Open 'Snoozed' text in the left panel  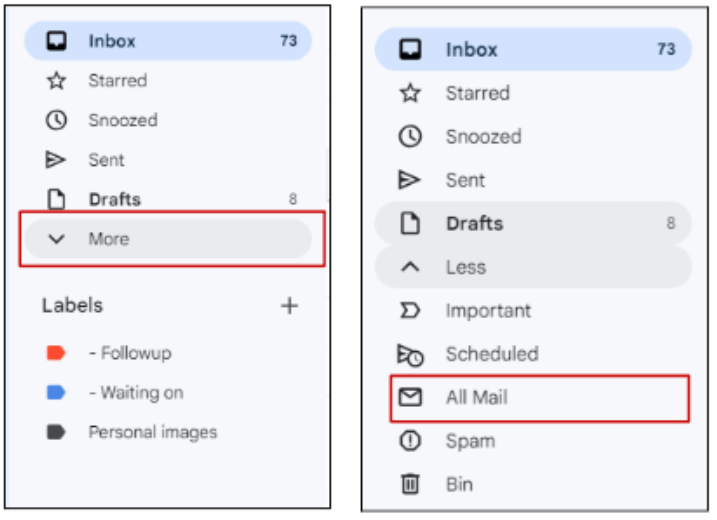point(123,120)
